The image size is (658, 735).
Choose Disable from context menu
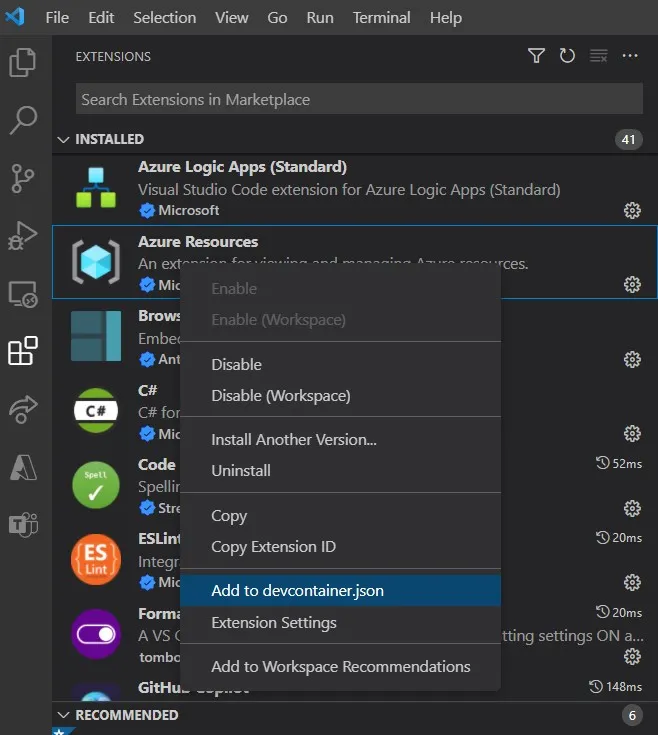click(x=340, y=365)
